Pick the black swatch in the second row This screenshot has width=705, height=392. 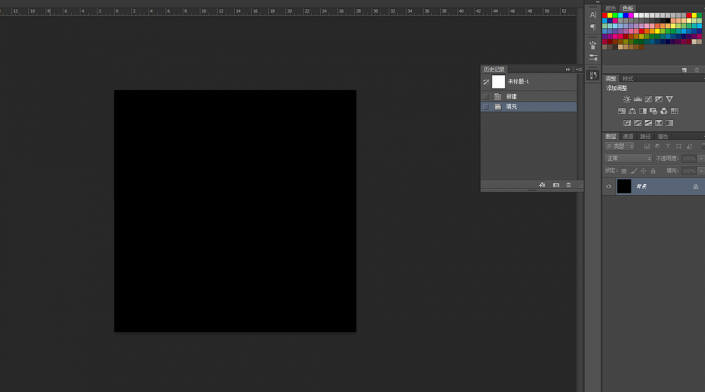(668, 21)
